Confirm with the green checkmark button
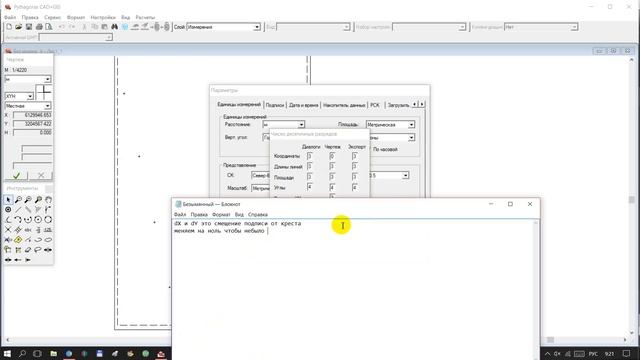The image size is (640, 360). [16, 176]
